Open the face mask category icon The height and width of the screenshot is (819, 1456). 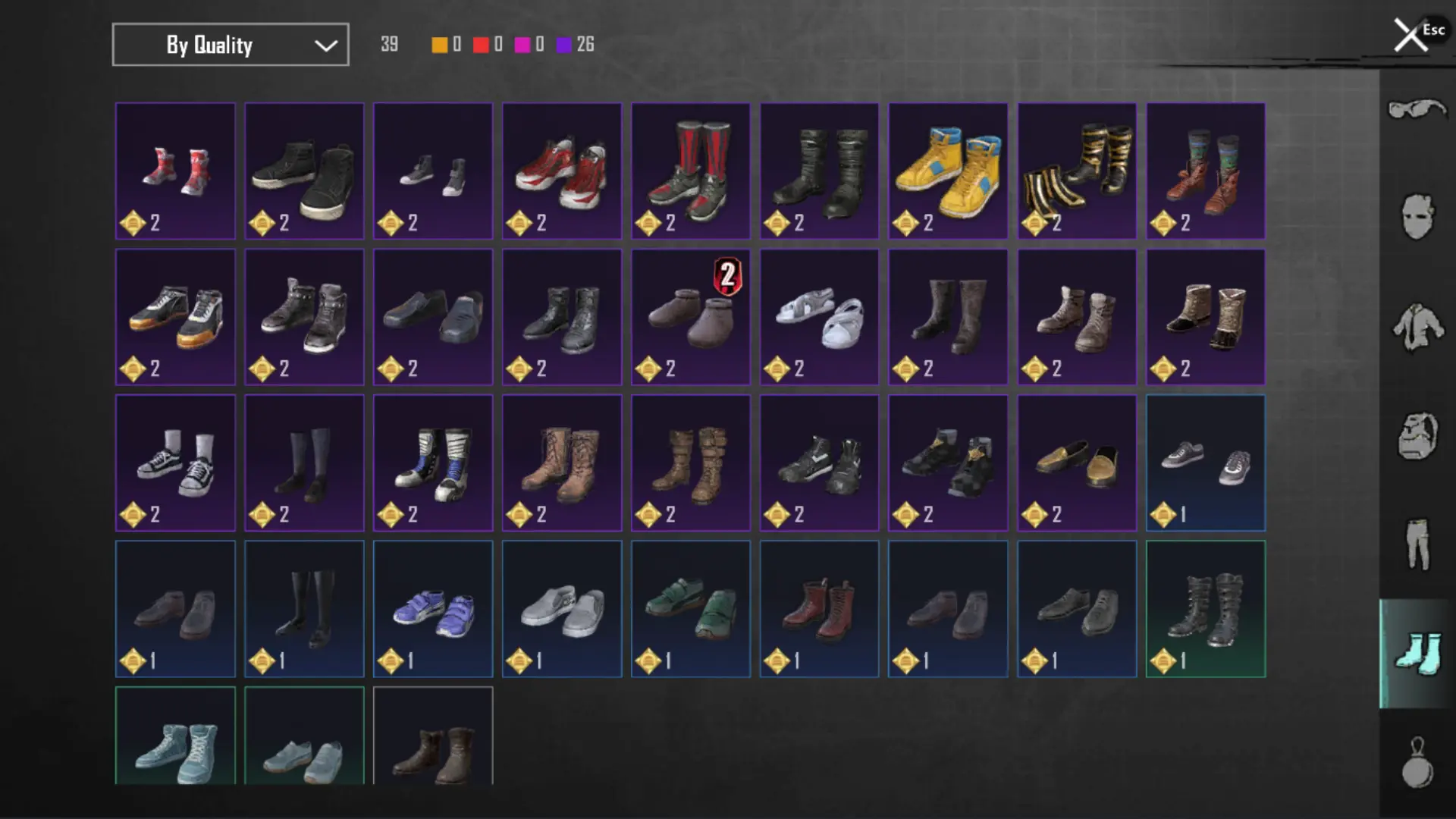pyautogui.click(x=1417, y=217)
